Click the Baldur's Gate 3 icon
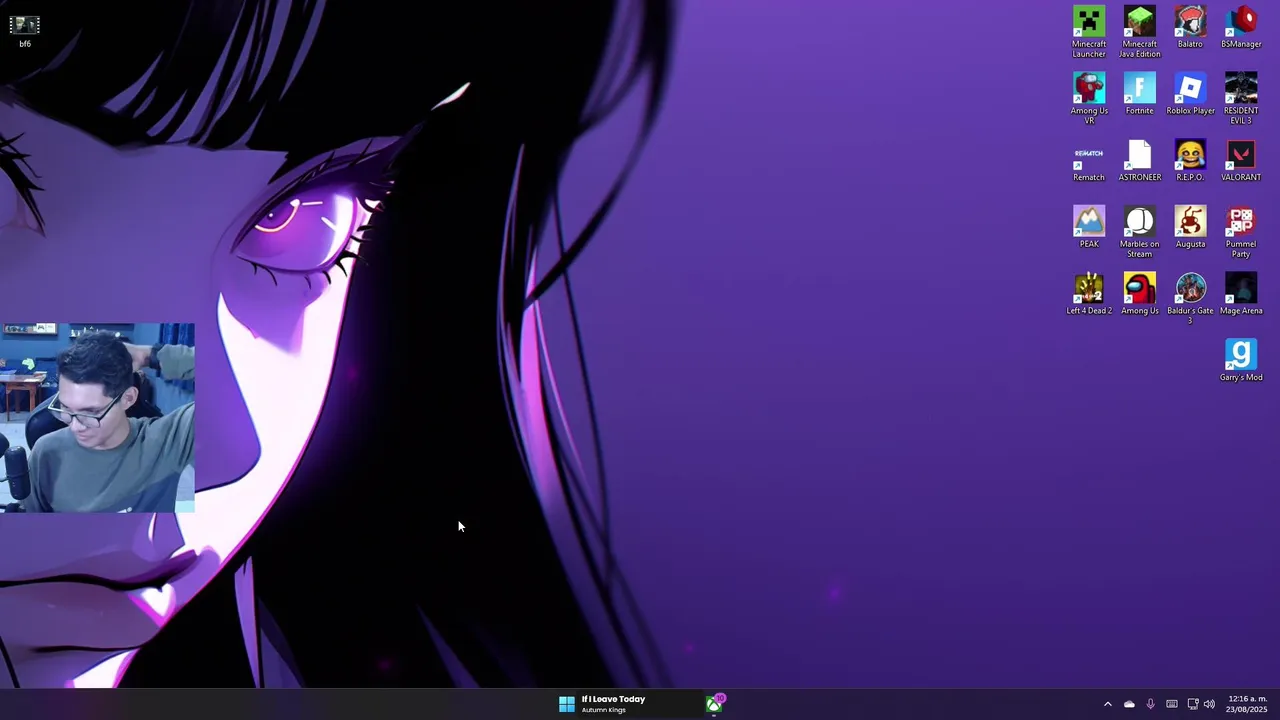Image resolution: width=1280 pixels, height=720 pixels. point(1190,298)
